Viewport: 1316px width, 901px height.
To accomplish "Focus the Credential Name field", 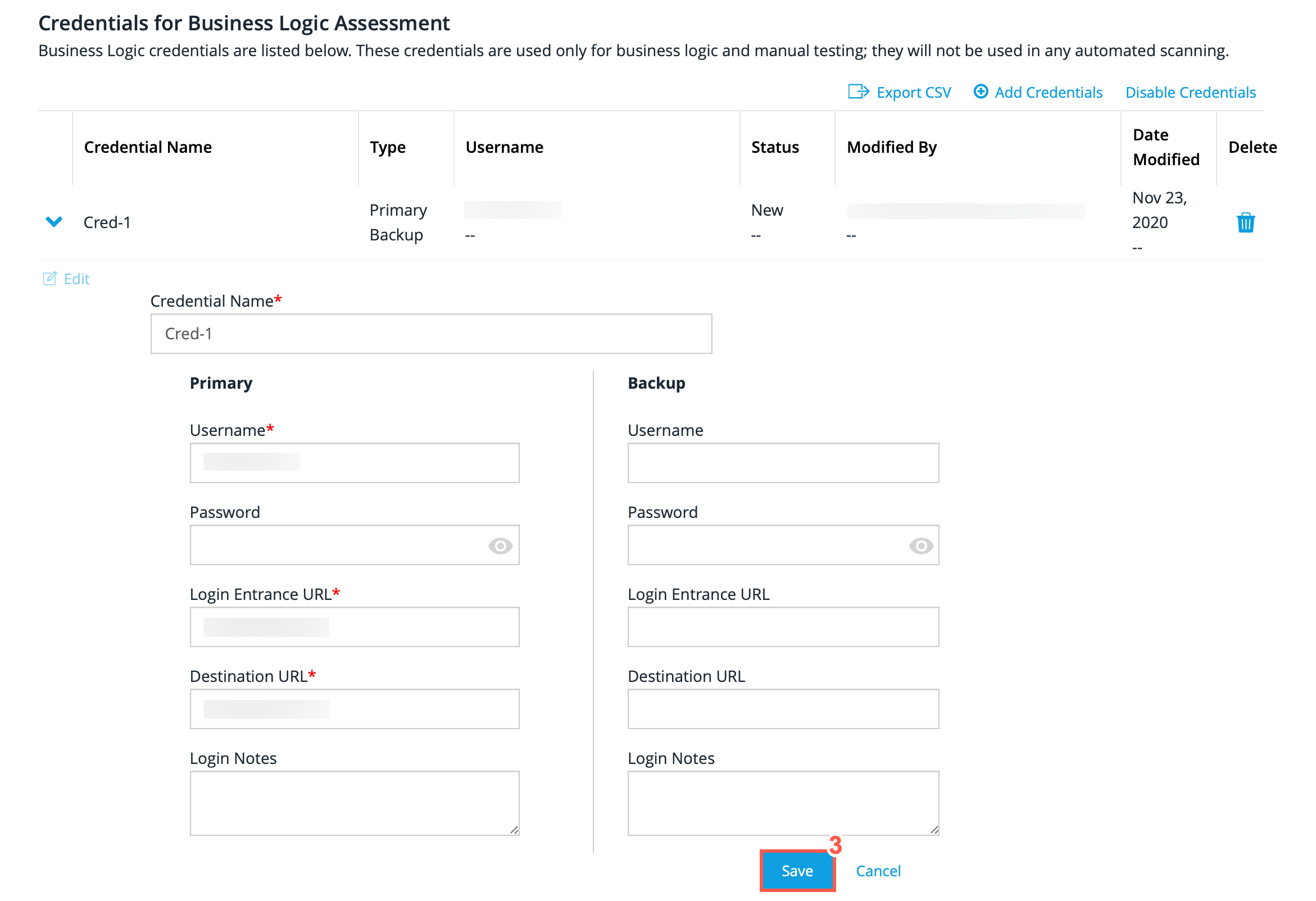I will point(431,334).
